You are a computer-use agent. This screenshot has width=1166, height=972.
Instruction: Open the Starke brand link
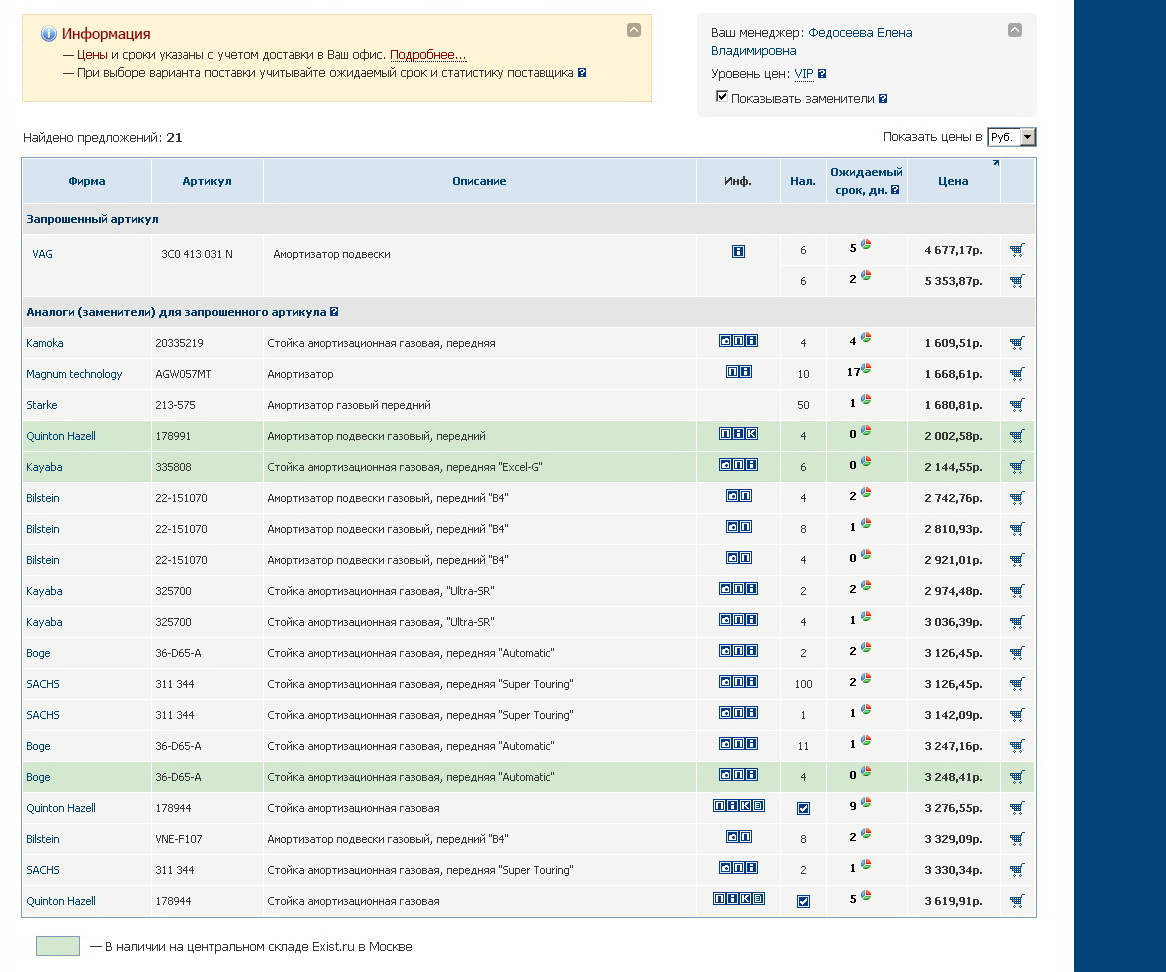(42, 405)
